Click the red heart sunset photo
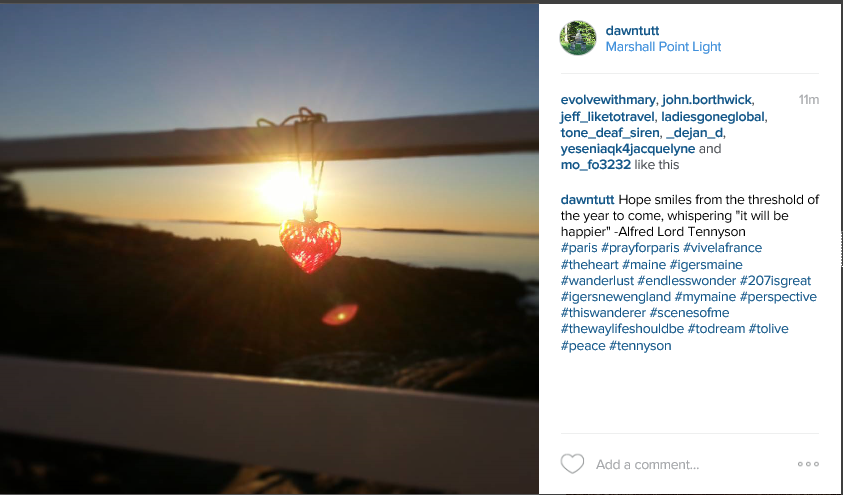The image size is (843, 495). click(x=269, y=249)
